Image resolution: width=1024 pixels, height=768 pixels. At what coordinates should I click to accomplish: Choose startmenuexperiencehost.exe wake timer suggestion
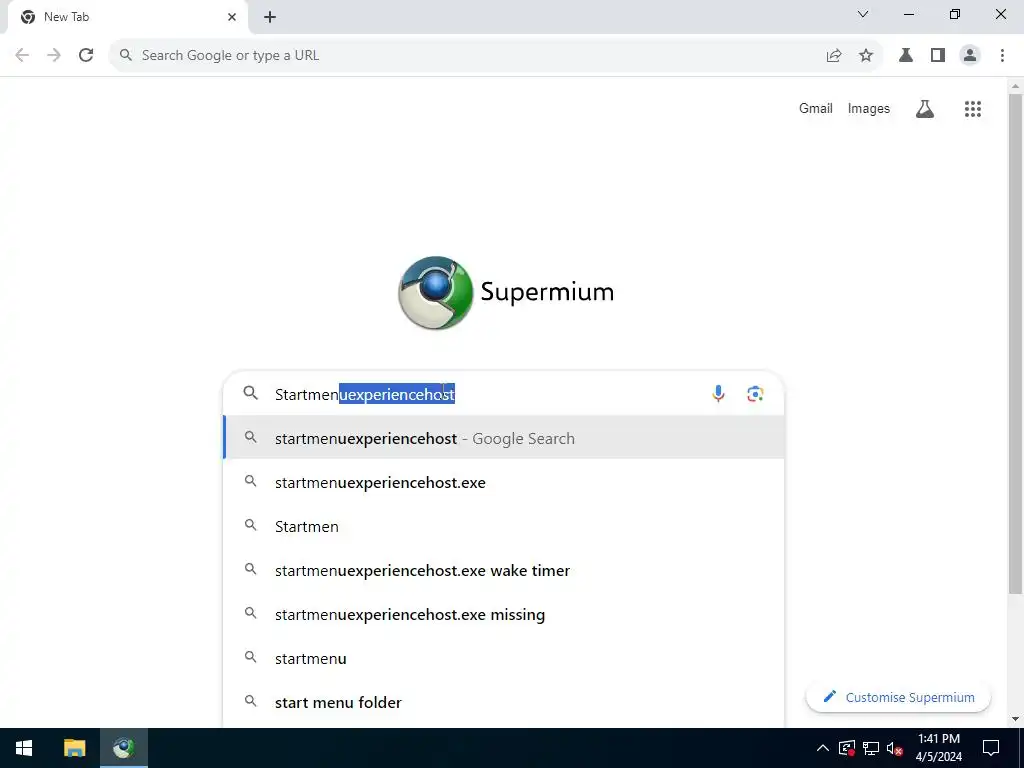point(504,570)
